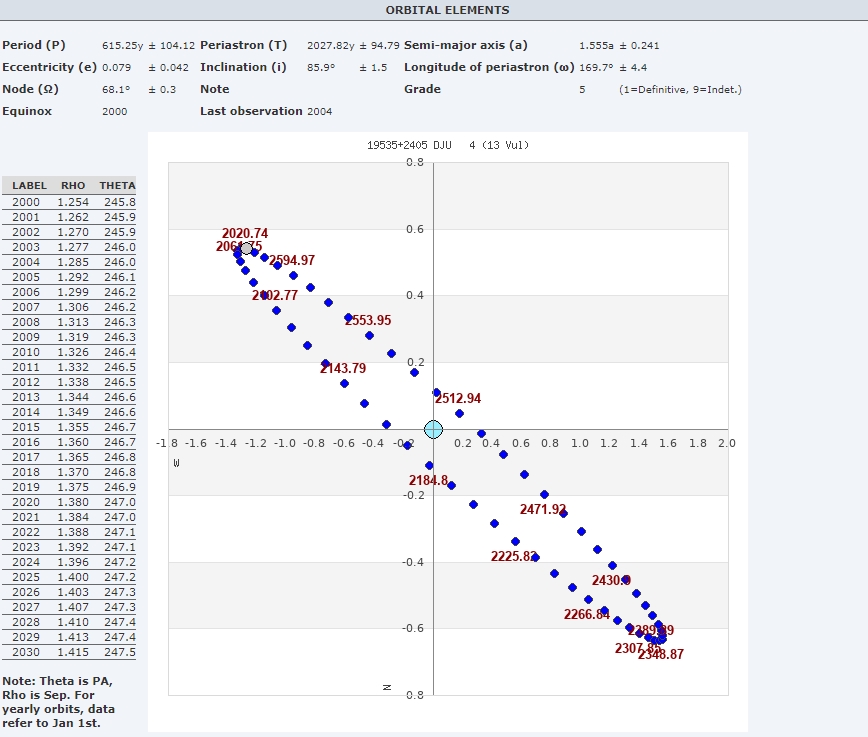This screenshot has height=737, width=868.
Task: Click theta value 246.4 for 2010
Action: point(120,352)
